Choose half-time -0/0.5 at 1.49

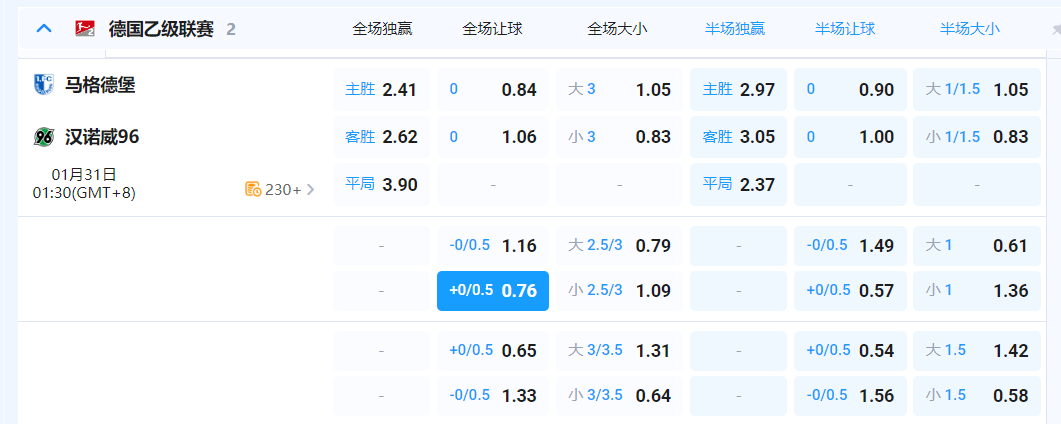pyautogui.click(x=850, y=245)
